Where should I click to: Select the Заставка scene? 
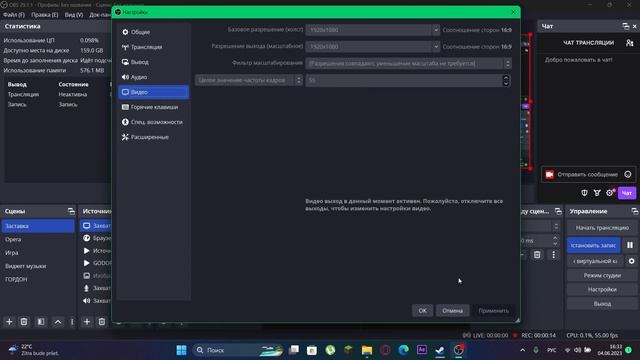coord(38,226)
